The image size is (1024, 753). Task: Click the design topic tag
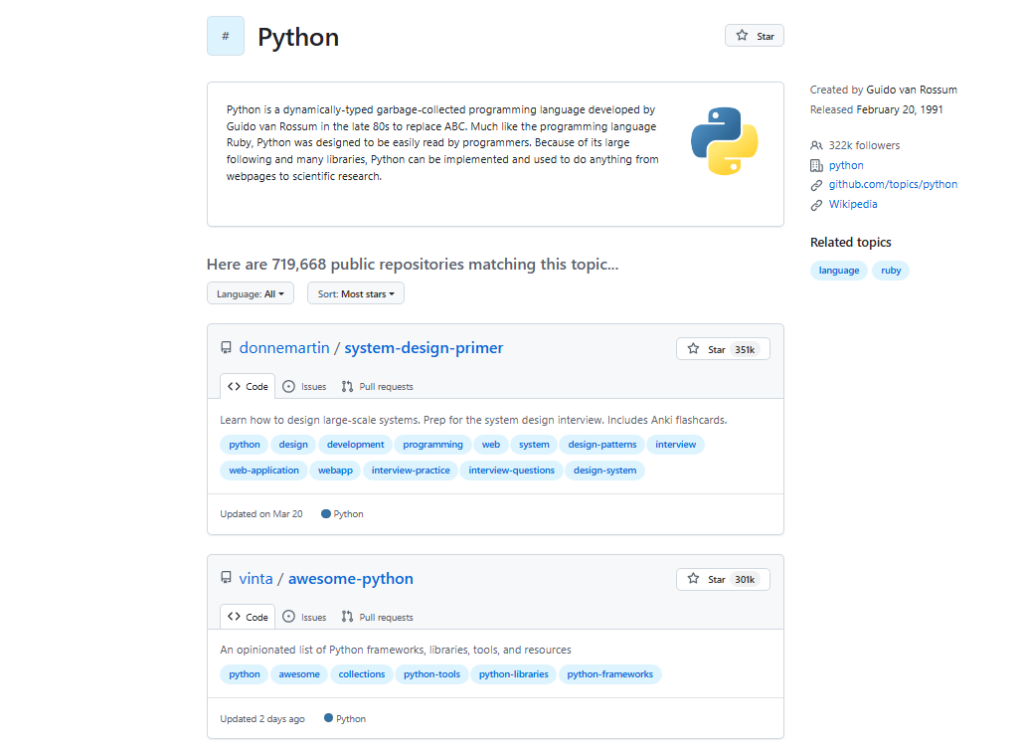[x=293, y=445]
